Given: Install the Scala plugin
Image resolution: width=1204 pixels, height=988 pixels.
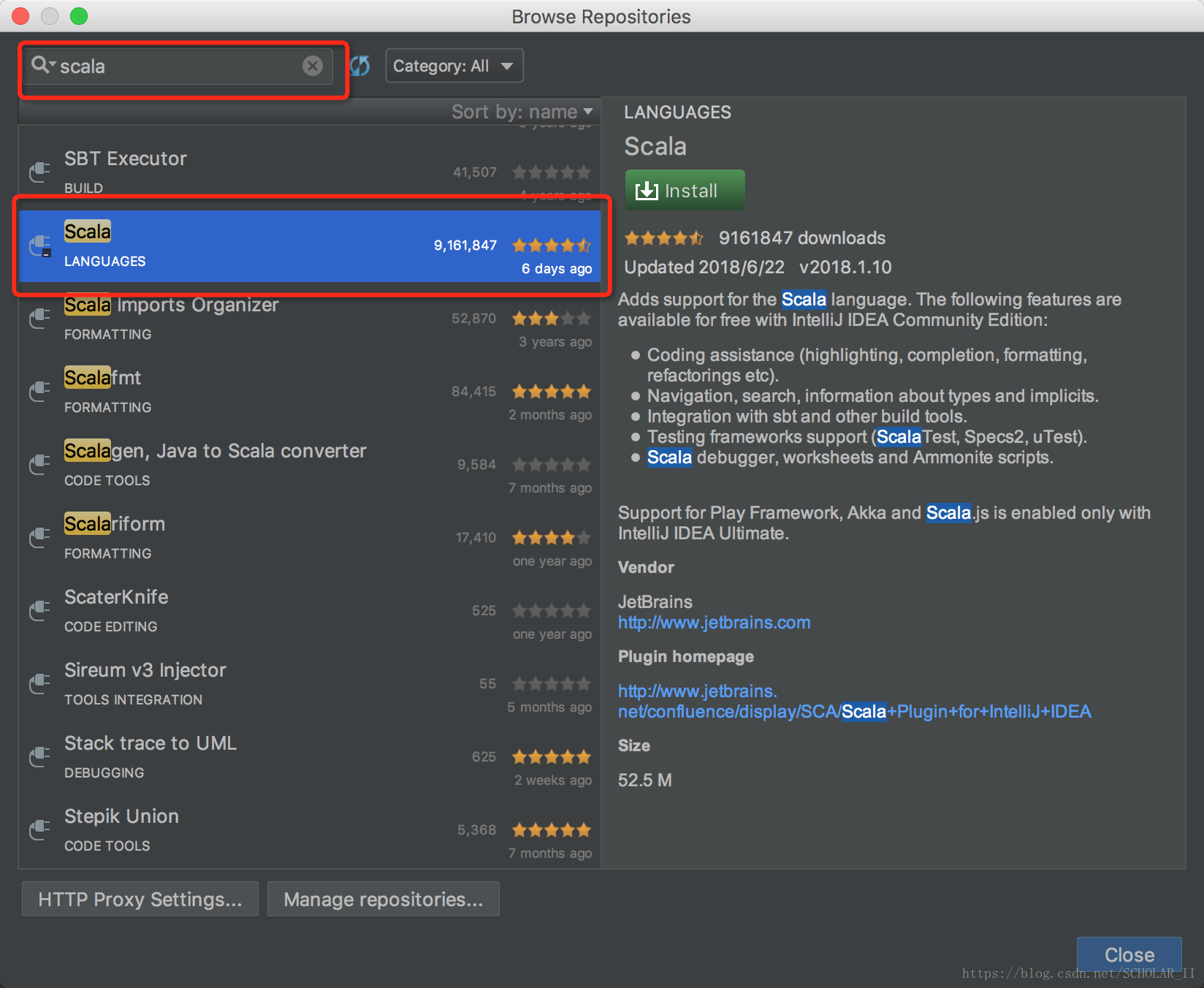Looking at the screenshot, I should point(685,191).
